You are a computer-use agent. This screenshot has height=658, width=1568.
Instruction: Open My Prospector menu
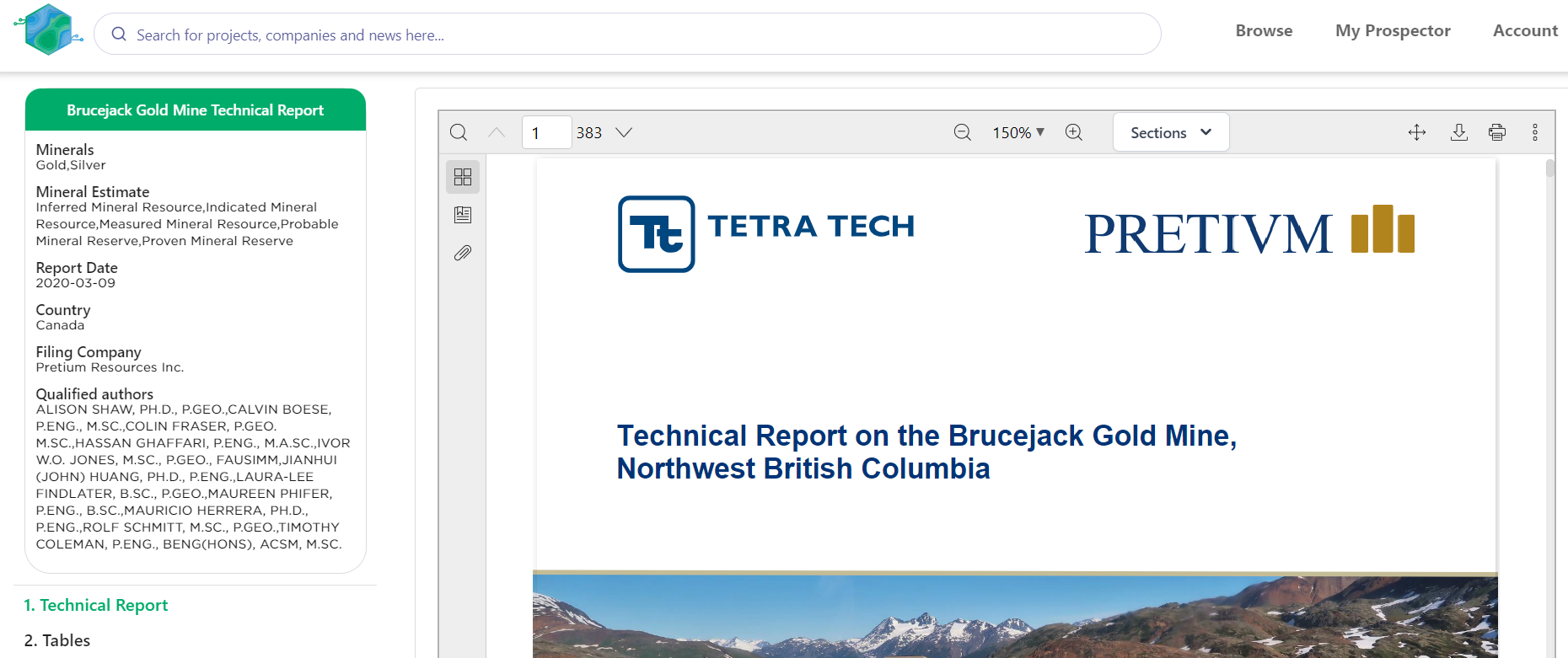1393,30
